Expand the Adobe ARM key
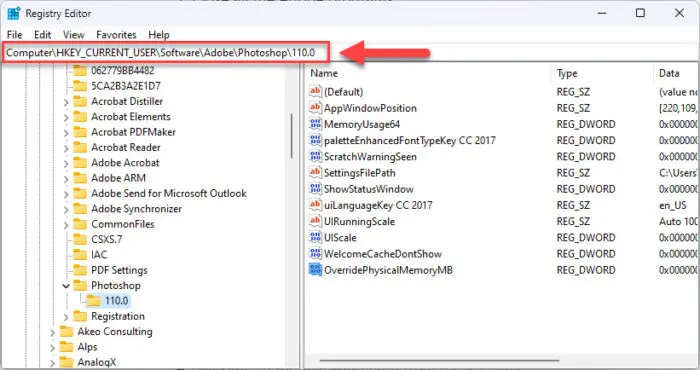 66,179
